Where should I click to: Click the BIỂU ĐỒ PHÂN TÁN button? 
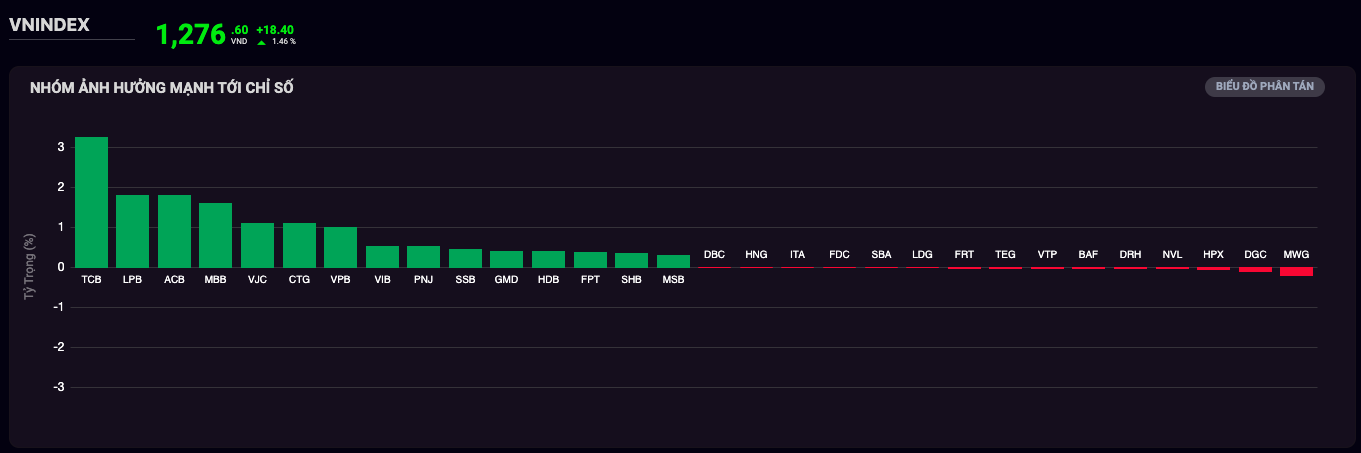pos(1264,87)
